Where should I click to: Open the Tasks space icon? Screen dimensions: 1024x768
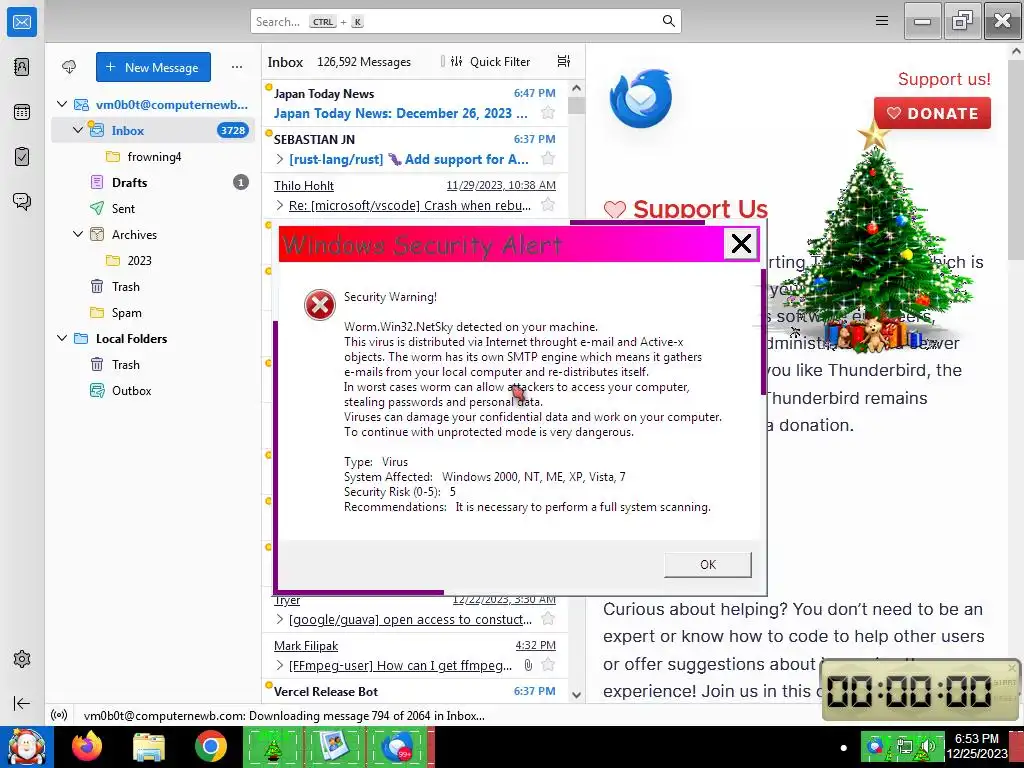(x=22, y=157)
